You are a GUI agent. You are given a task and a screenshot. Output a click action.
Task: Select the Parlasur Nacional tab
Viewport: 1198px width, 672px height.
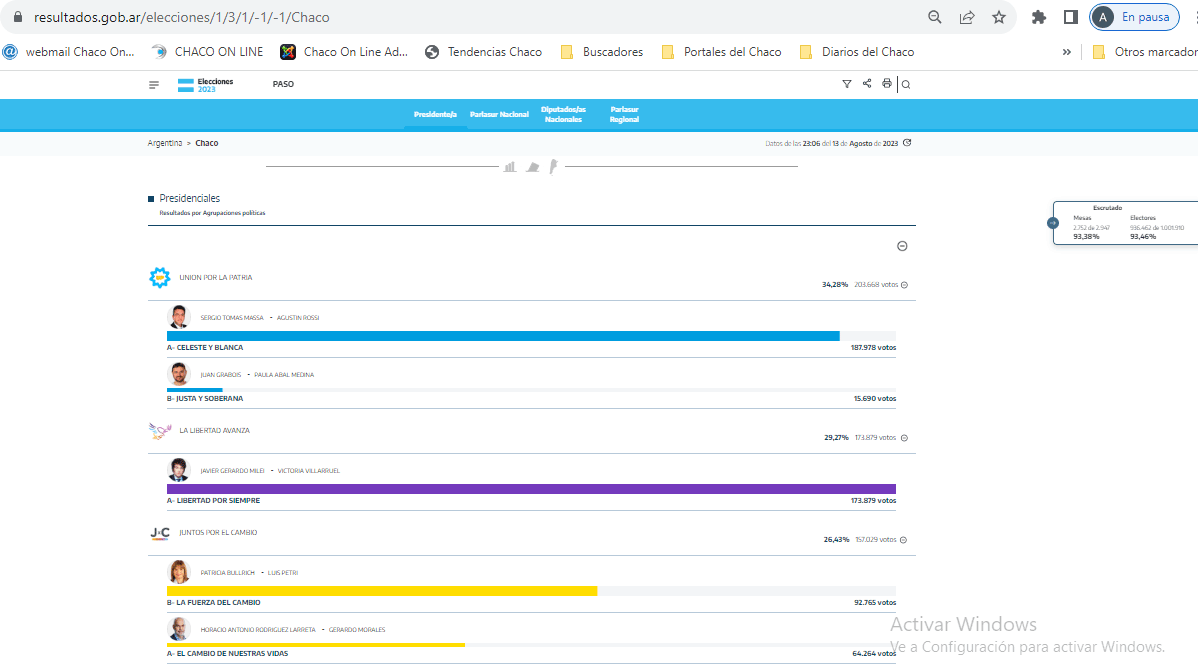click(499, 115)
